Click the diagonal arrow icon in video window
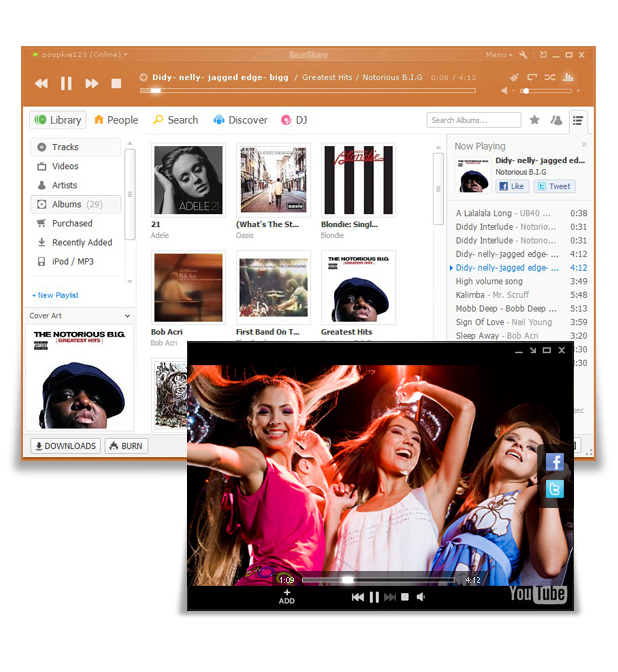Screen dimensions: 618x672 coord(533,351)
